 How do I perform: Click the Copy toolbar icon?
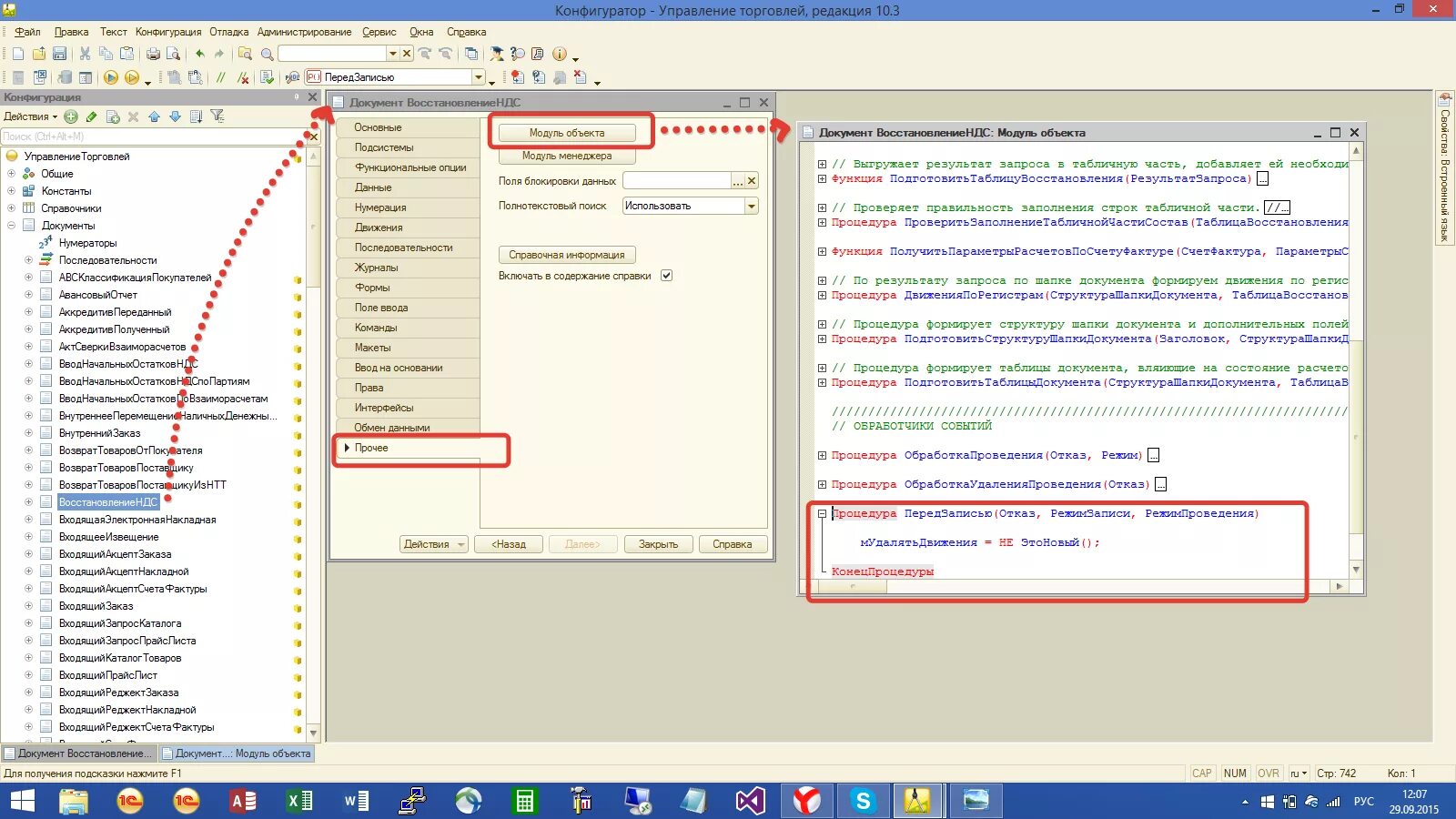106,54
